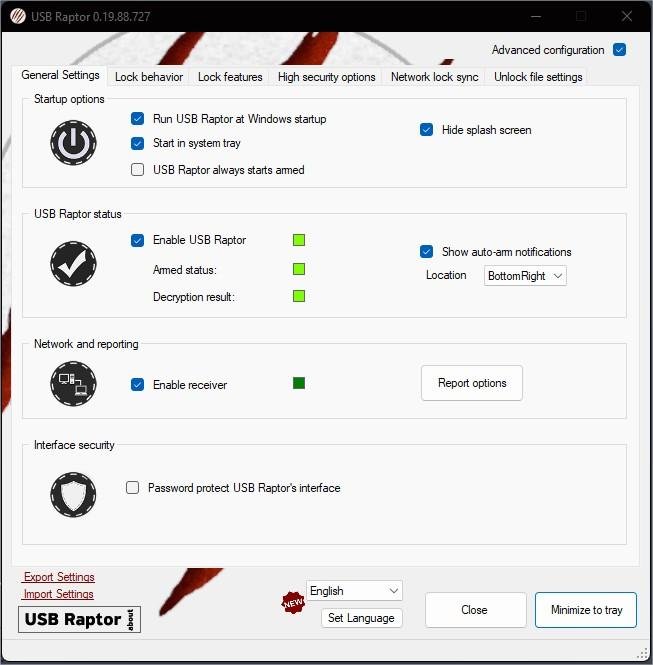
Task: Toggle Show auto-arm notifications checkbox
Action: point(426,251)
